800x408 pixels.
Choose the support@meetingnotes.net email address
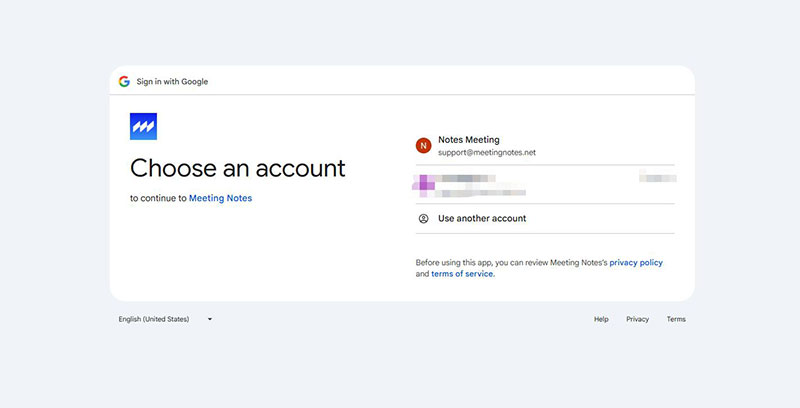(487, 153)
